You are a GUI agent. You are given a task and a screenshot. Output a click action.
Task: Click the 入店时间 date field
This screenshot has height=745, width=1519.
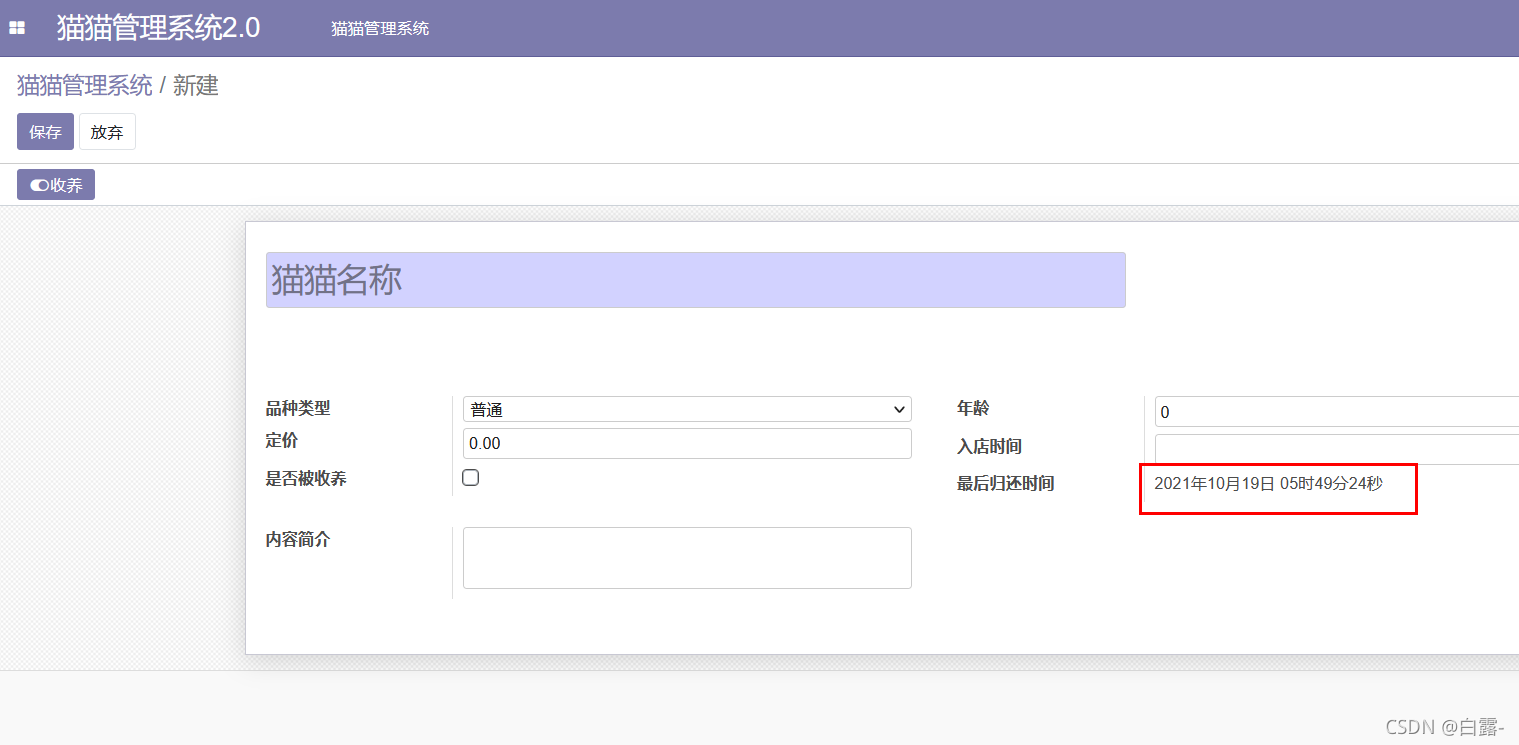click(1337, 448)
